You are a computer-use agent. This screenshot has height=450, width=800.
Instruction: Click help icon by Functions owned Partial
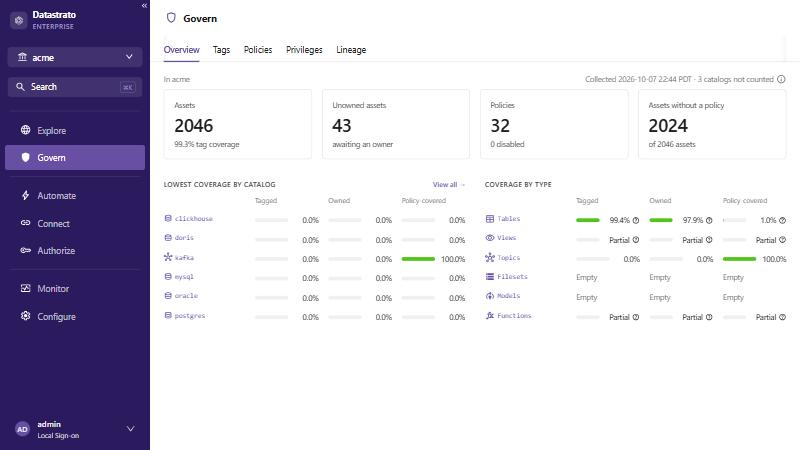pos(709,317)
